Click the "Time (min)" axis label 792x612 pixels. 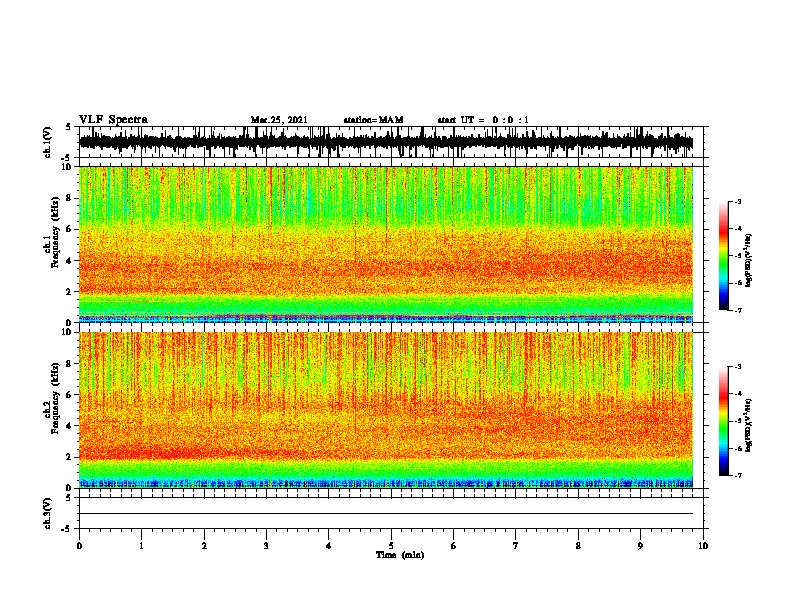coord(400,555)
